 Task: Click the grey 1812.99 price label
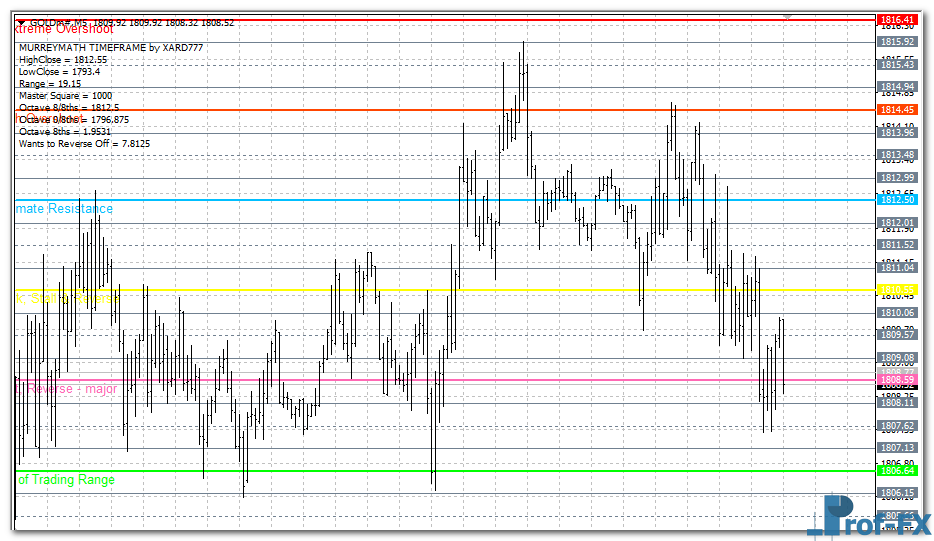click(x=896, y=177)
